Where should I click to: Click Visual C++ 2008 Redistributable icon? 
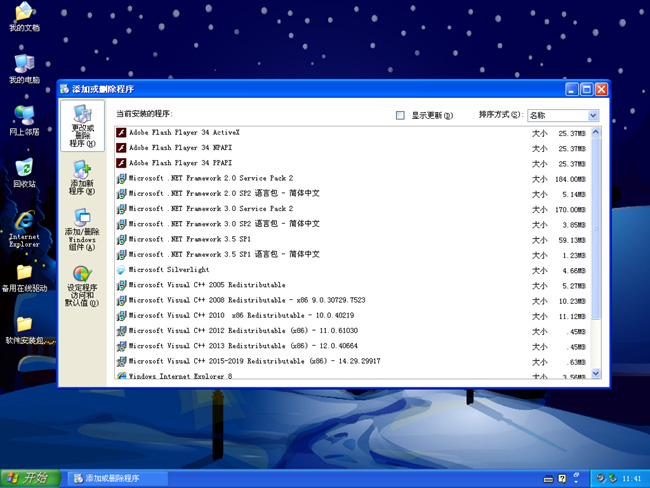click(x=121, y=301)
